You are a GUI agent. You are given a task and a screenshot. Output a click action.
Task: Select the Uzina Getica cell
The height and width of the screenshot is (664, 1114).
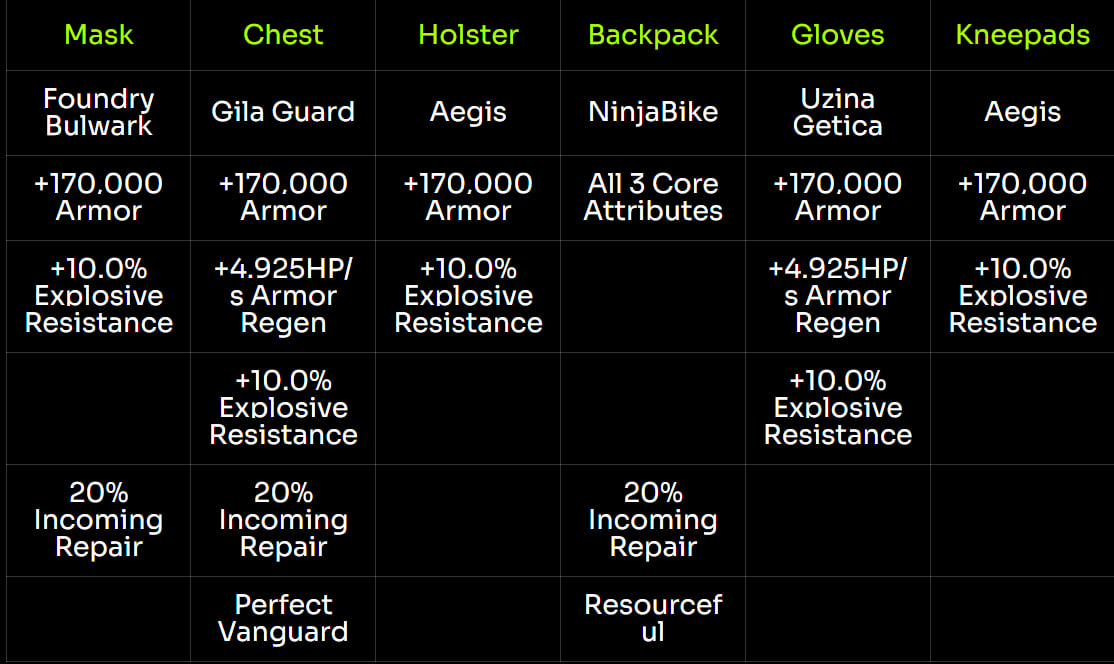[838, 112]
